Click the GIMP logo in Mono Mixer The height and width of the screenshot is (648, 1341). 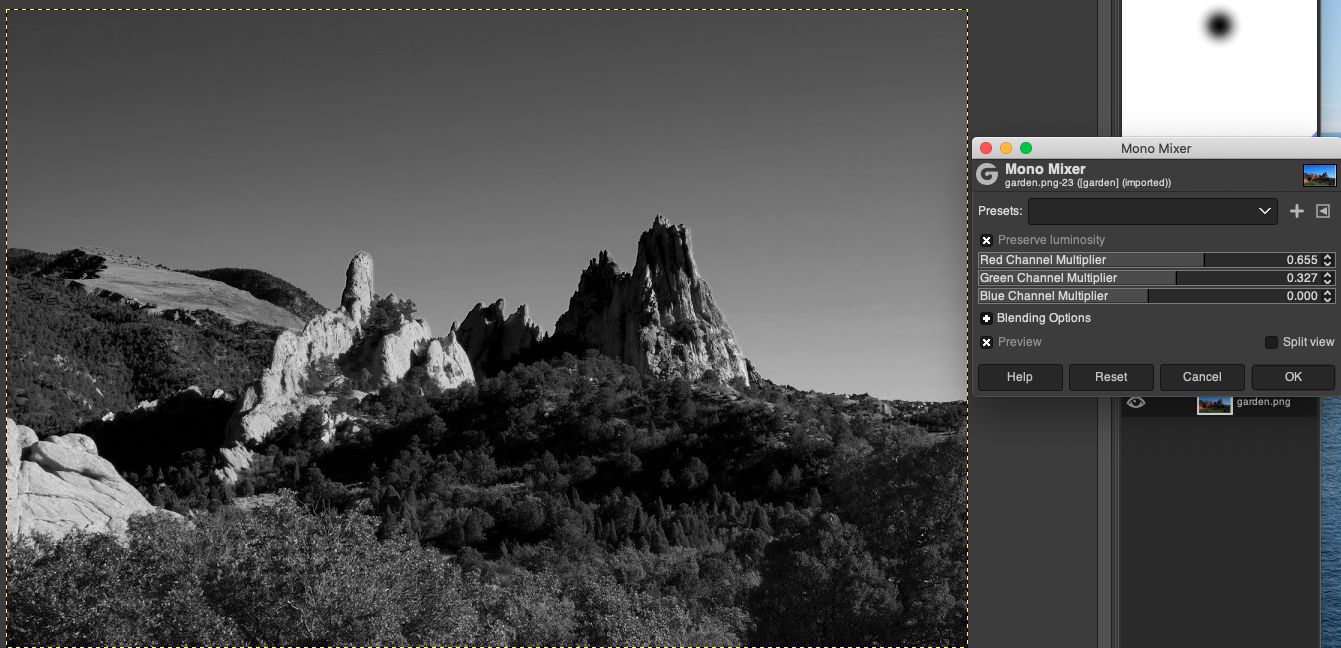click(x=987, y=175)
